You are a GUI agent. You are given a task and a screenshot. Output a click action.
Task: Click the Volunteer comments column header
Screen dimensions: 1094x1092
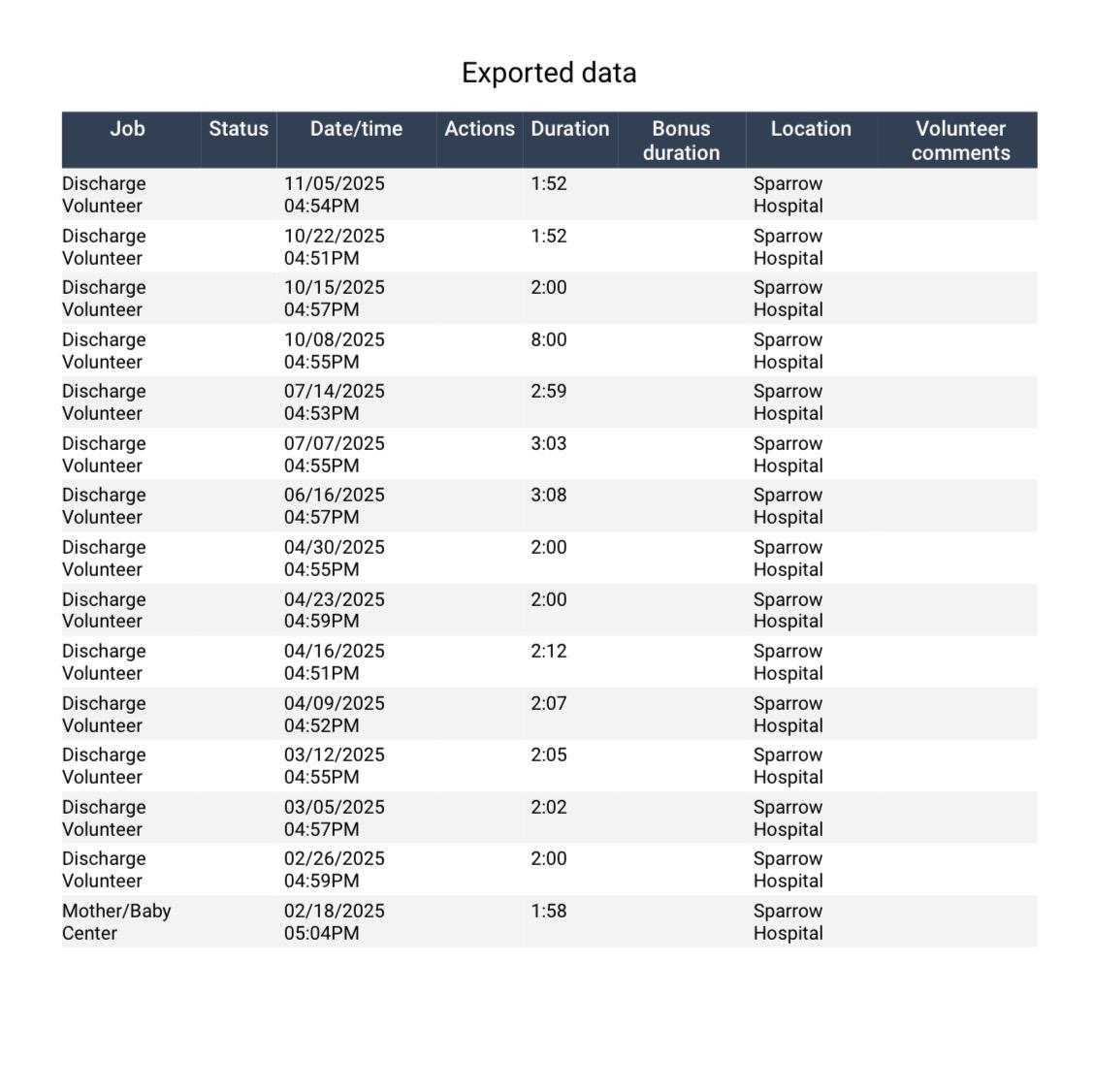click(961, 141)
